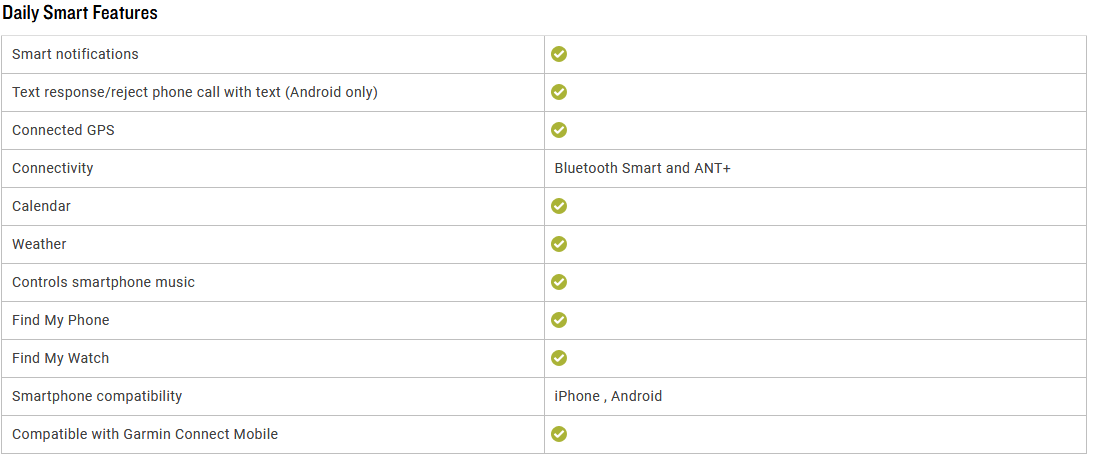This screenshot has width=1095, height=460.
Task: Click the Find My Phone checkmark icon
Action: pos(559,320)
